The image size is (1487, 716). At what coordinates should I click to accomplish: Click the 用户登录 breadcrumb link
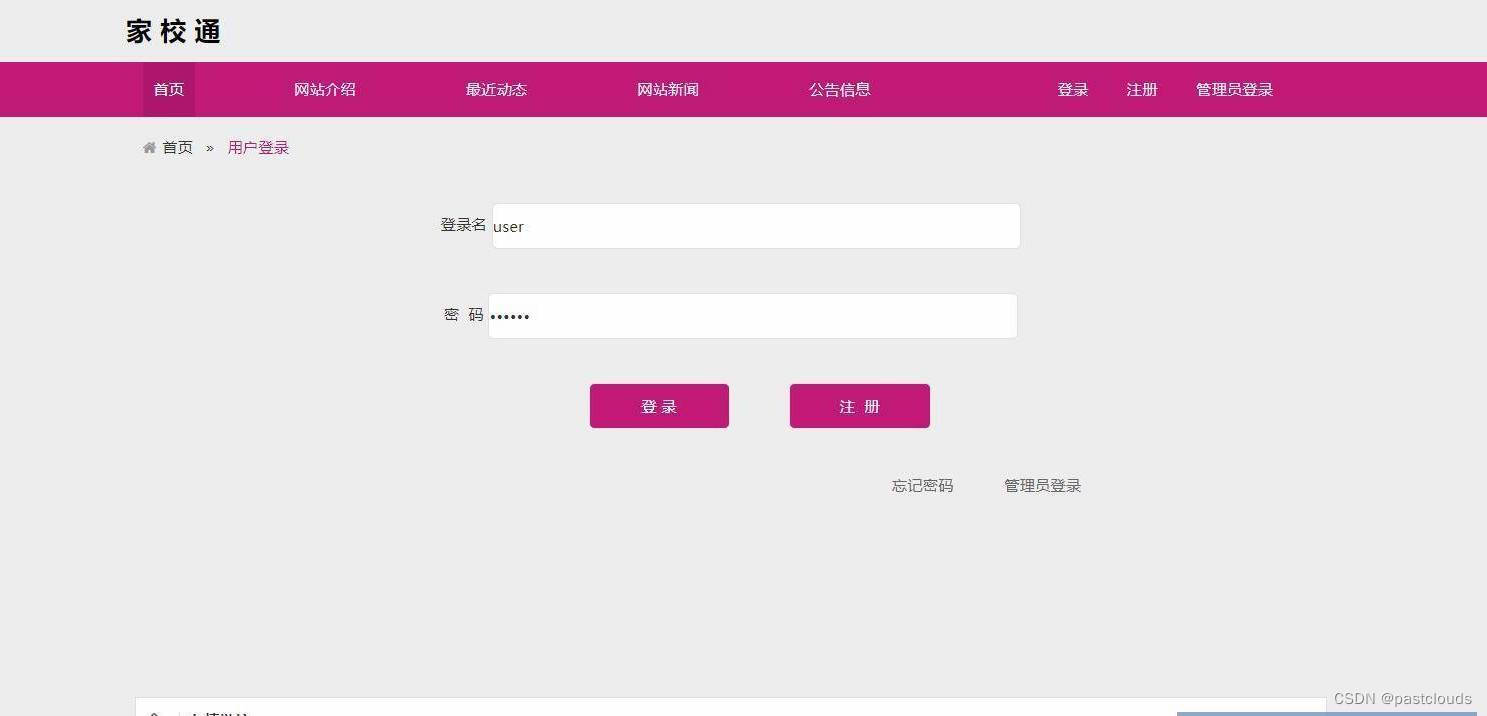click(x=257, y=147)
